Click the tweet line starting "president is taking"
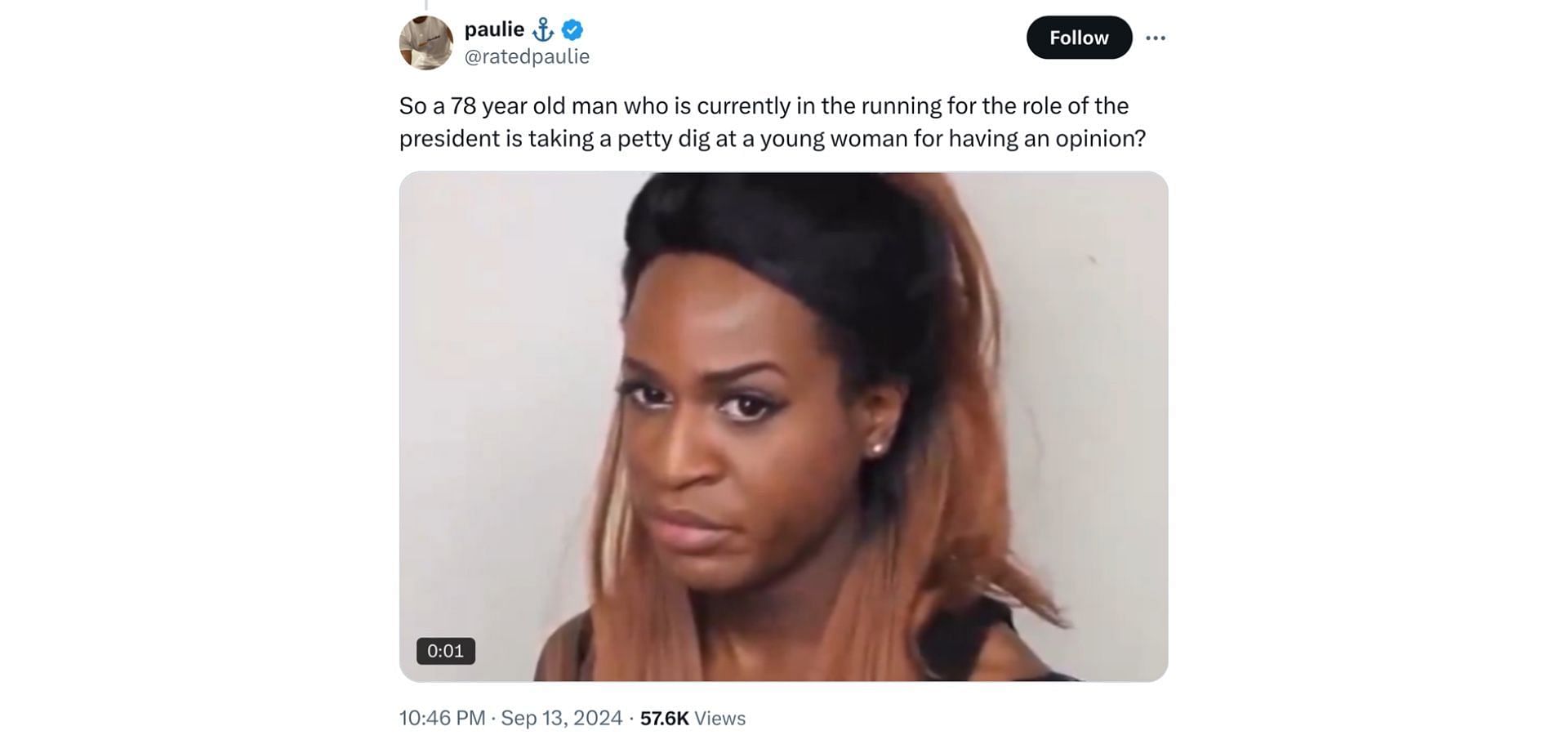1568x735 pixels. point(773,139)
